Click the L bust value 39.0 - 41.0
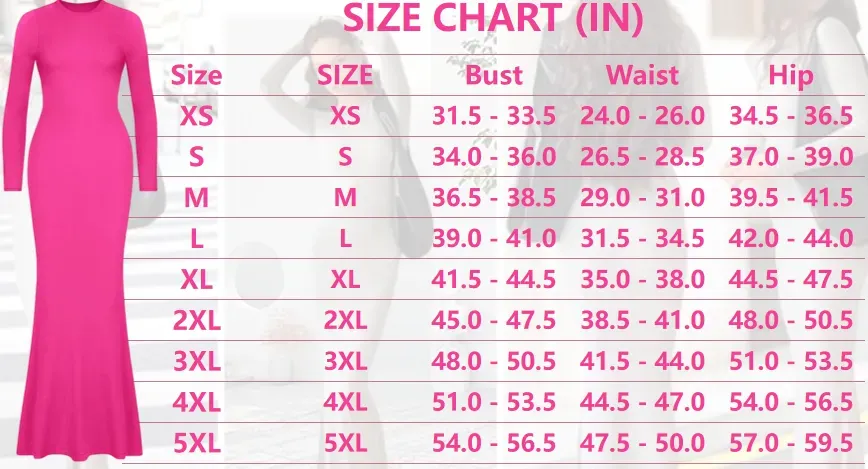 pos(493,239)
